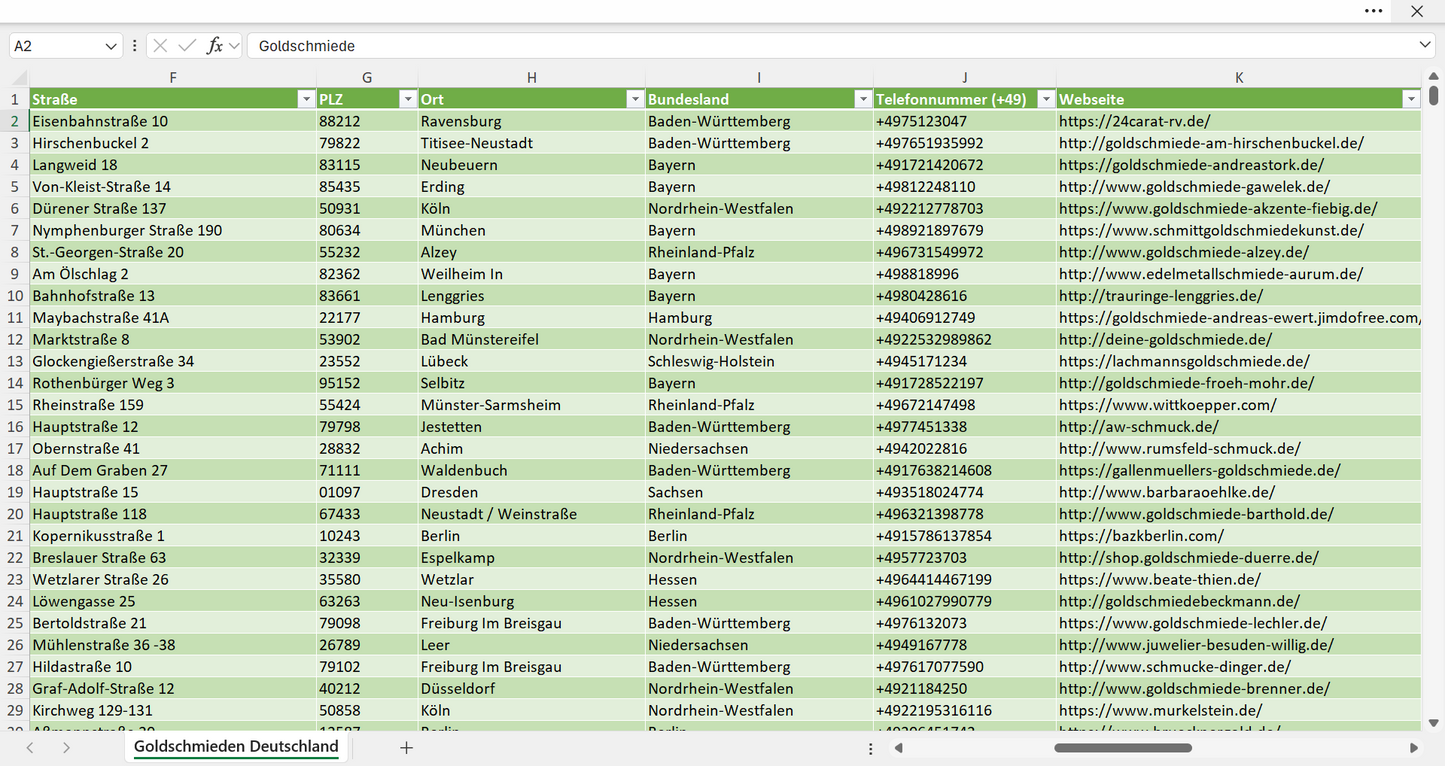Screen dimensions: 1445x766
Task: Open the three-dots more options menu
Action: pyautogui.click(x=1373, y=11)
